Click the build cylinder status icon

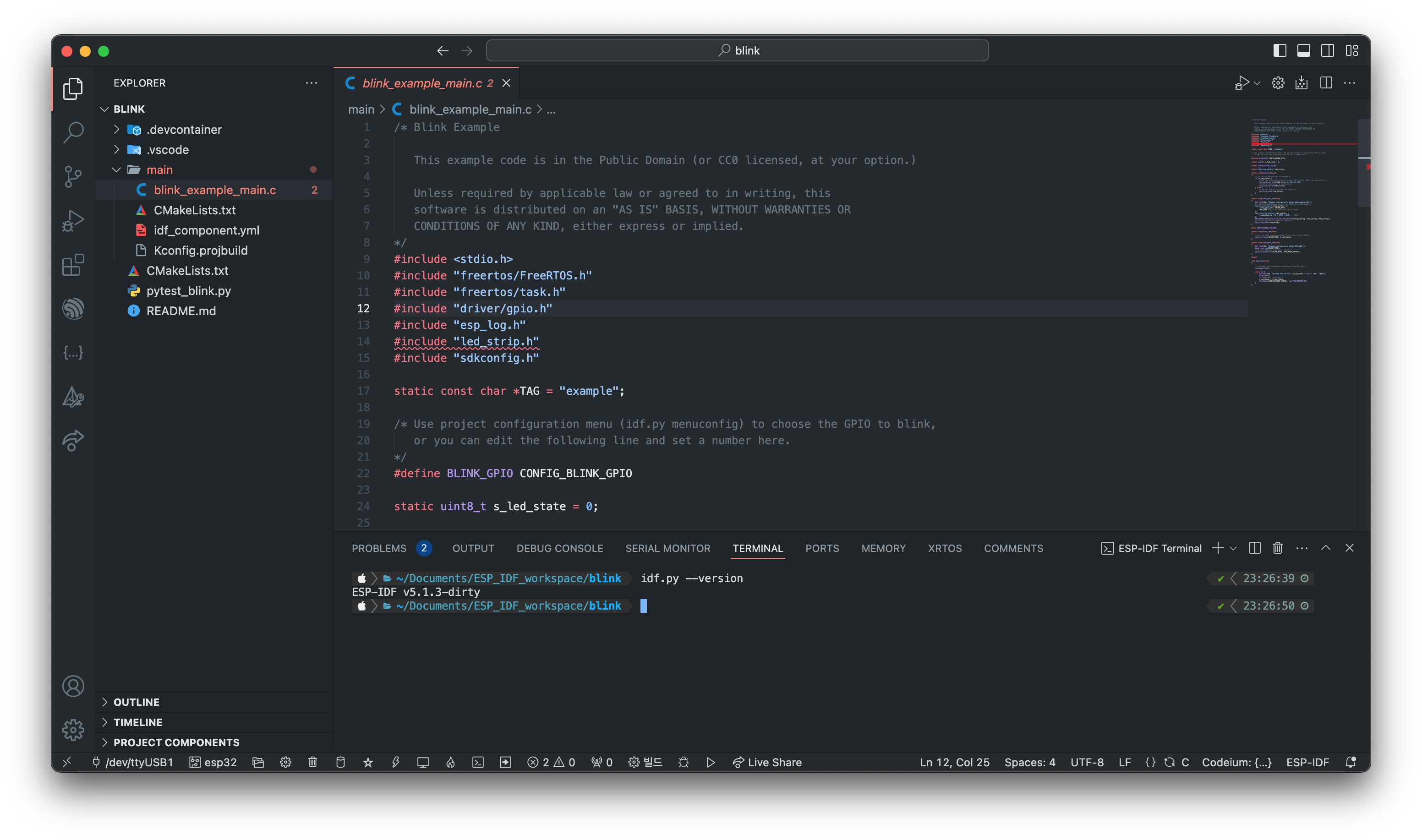(340, 763)
